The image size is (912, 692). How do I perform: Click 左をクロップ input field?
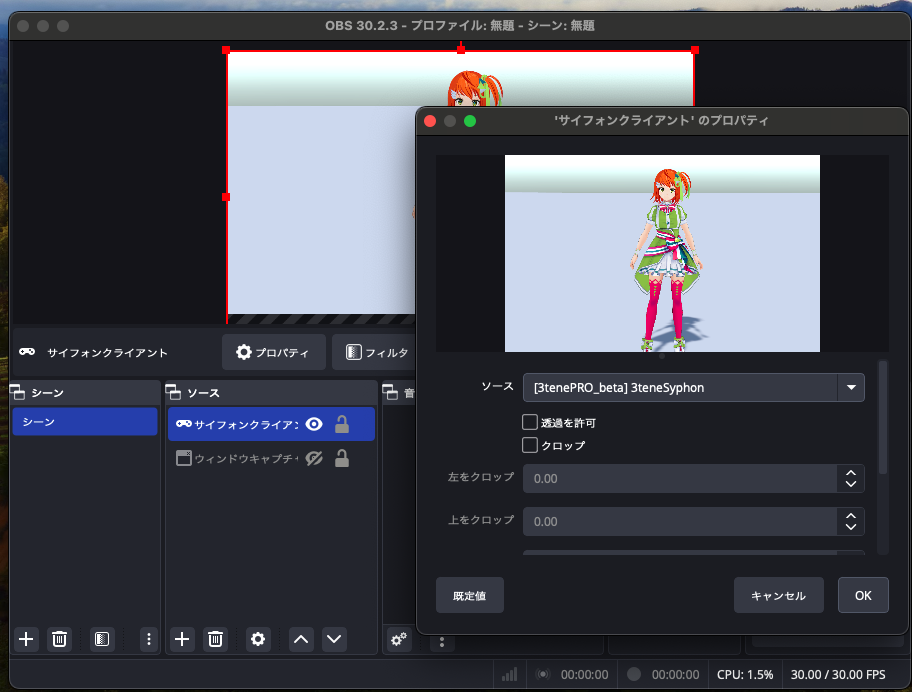pos(679,479)
